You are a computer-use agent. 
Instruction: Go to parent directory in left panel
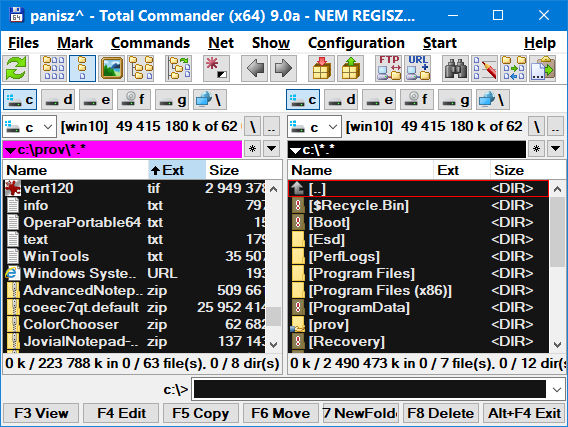(x=271, y=127)
